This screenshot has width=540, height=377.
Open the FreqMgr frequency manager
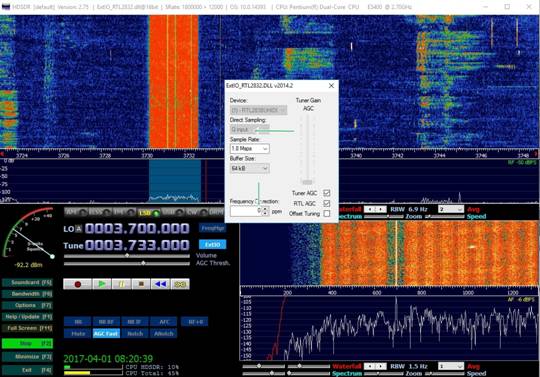pyautogui.click(x=212, y=228)
